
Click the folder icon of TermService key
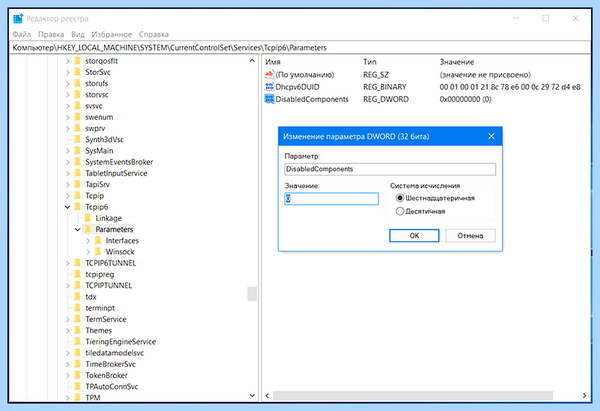click(x=78, y=319)
